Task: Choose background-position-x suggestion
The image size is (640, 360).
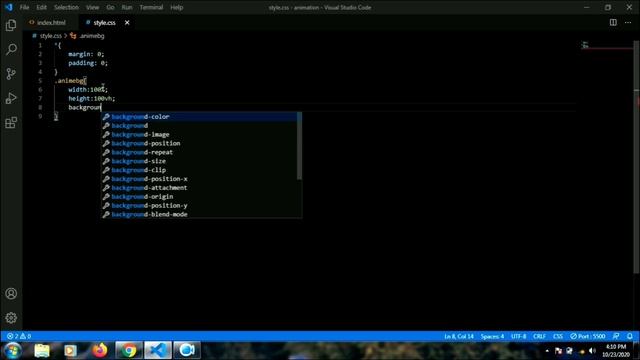Action: pyautogui.click(x=199, y=179)
